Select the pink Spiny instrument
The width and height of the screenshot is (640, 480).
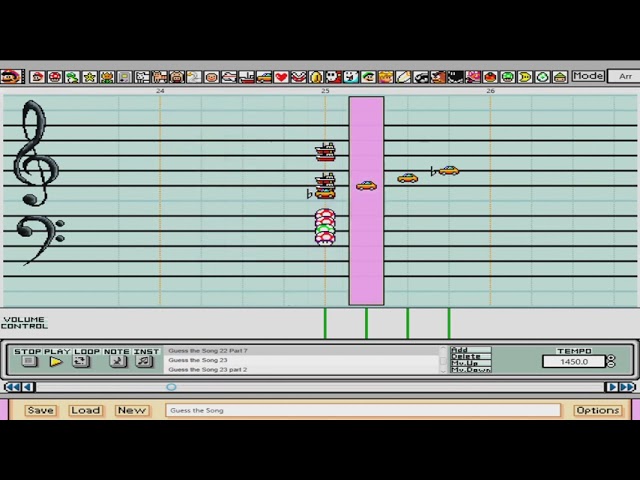473,77
